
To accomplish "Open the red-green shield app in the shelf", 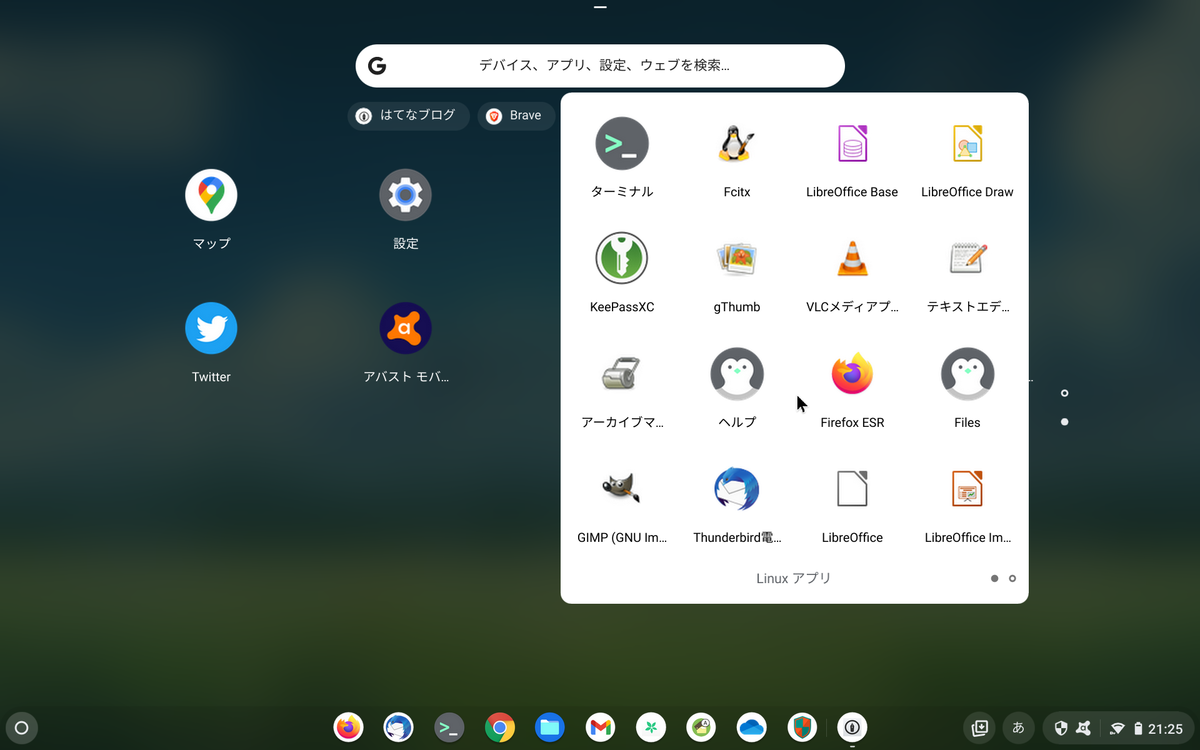I will [x=802, y=728].
